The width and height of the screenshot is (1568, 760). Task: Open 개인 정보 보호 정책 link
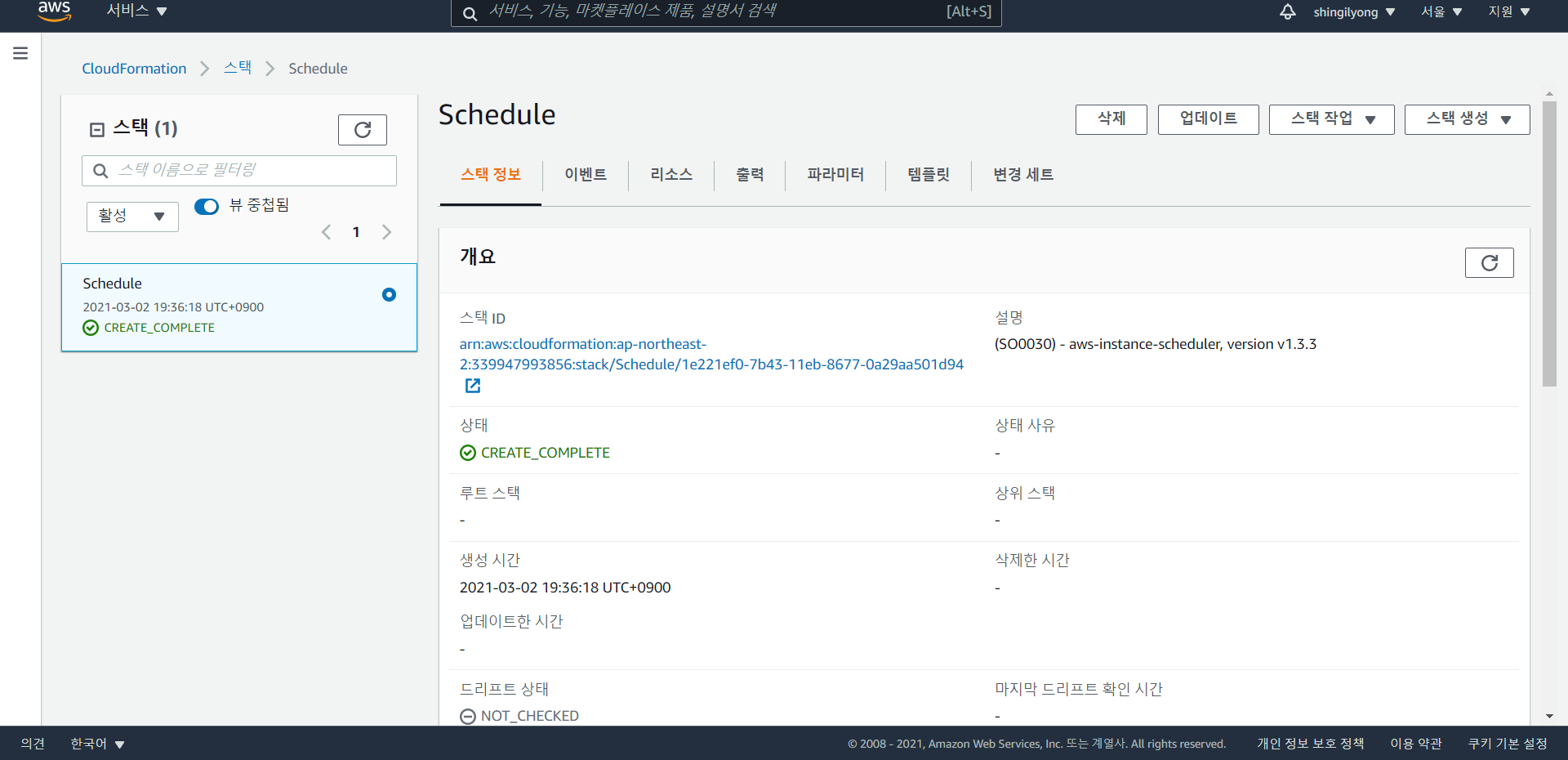(1310, 744)
